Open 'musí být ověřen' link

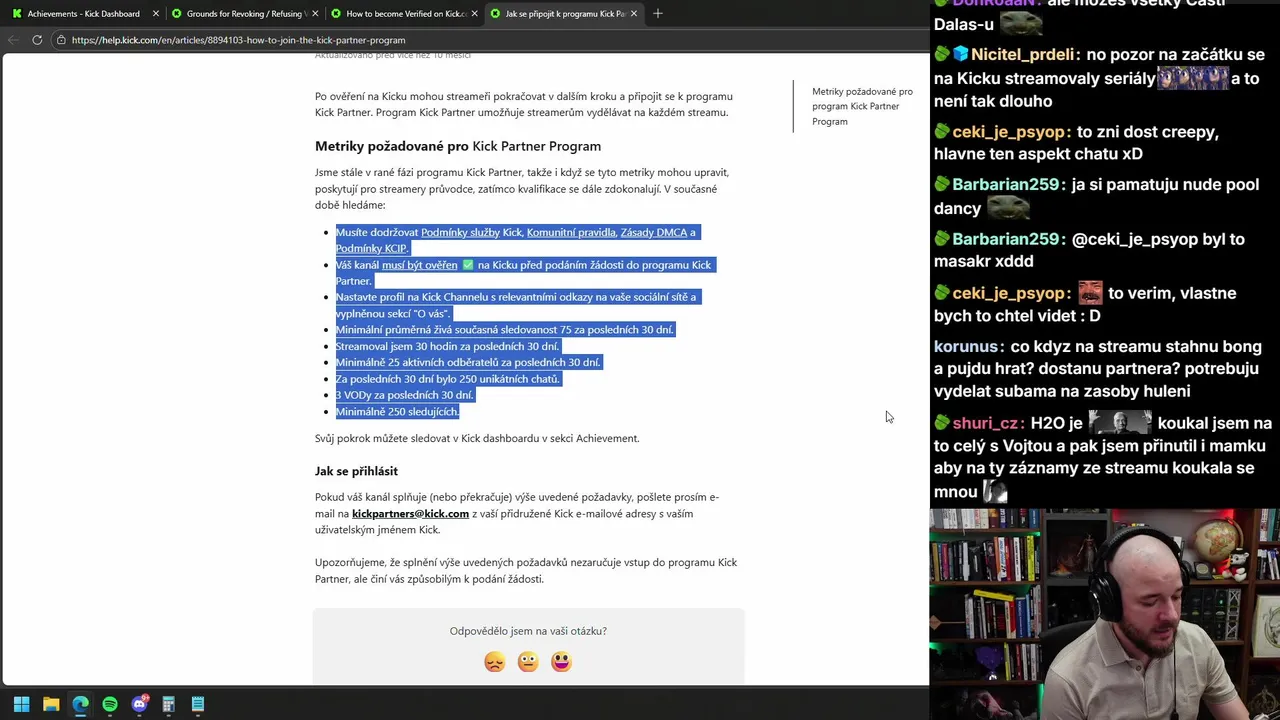click(419, 265)
